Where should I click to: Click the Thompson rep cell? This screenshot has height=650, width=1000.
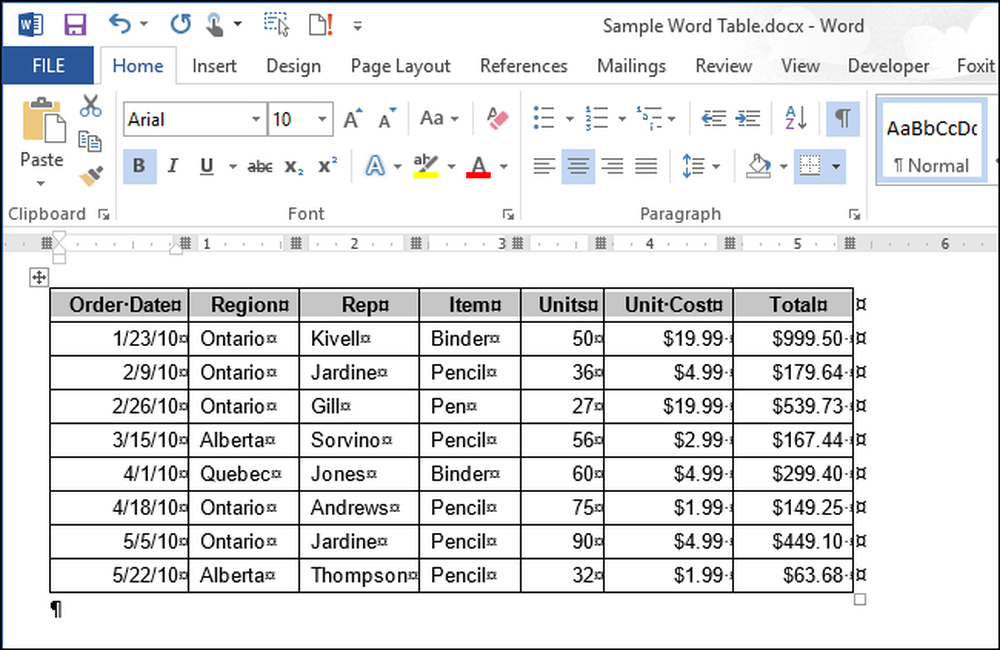[359, 575]
